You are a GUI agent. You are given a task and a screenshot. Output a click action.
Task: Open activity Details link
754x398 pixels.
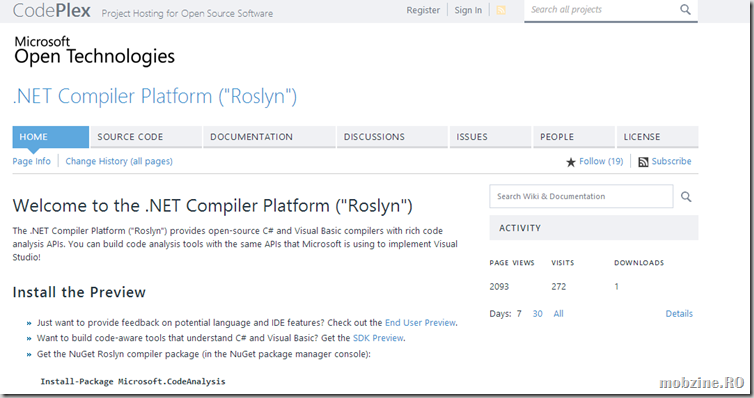coord(679,313)
